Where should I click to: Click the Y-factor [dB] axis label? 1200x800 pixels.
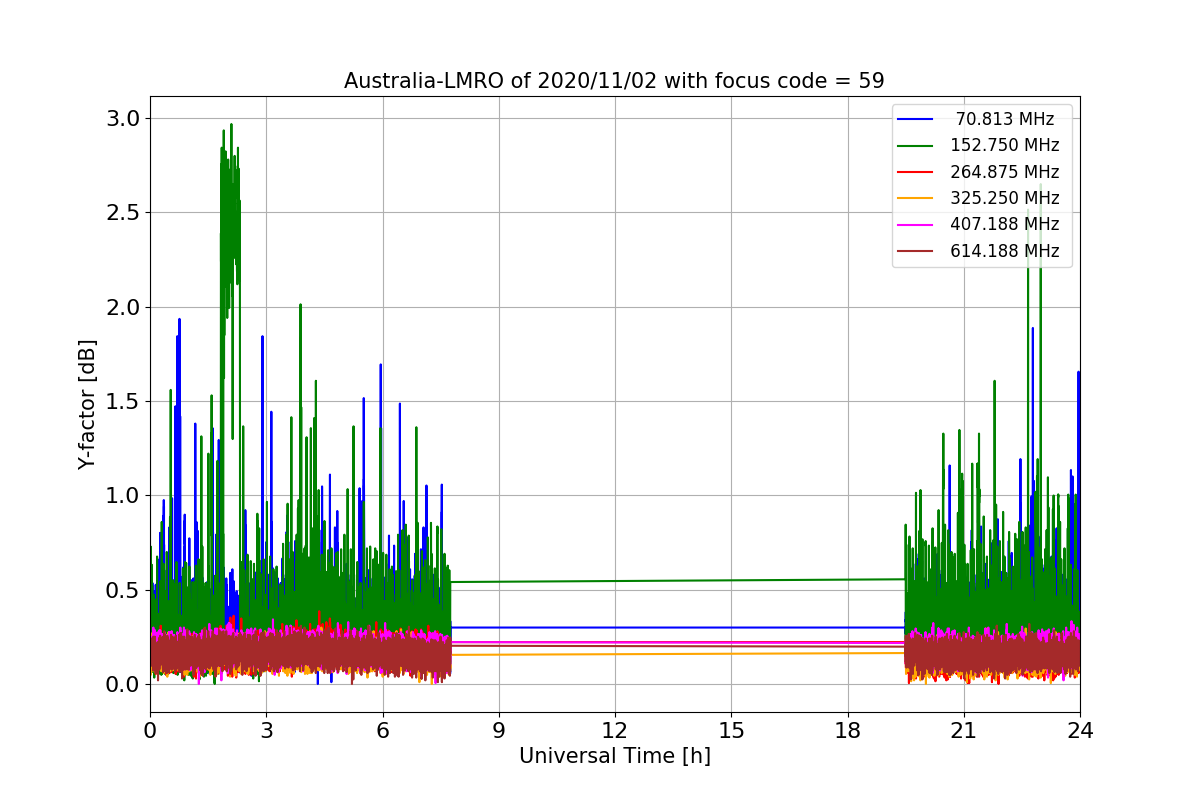88,404
